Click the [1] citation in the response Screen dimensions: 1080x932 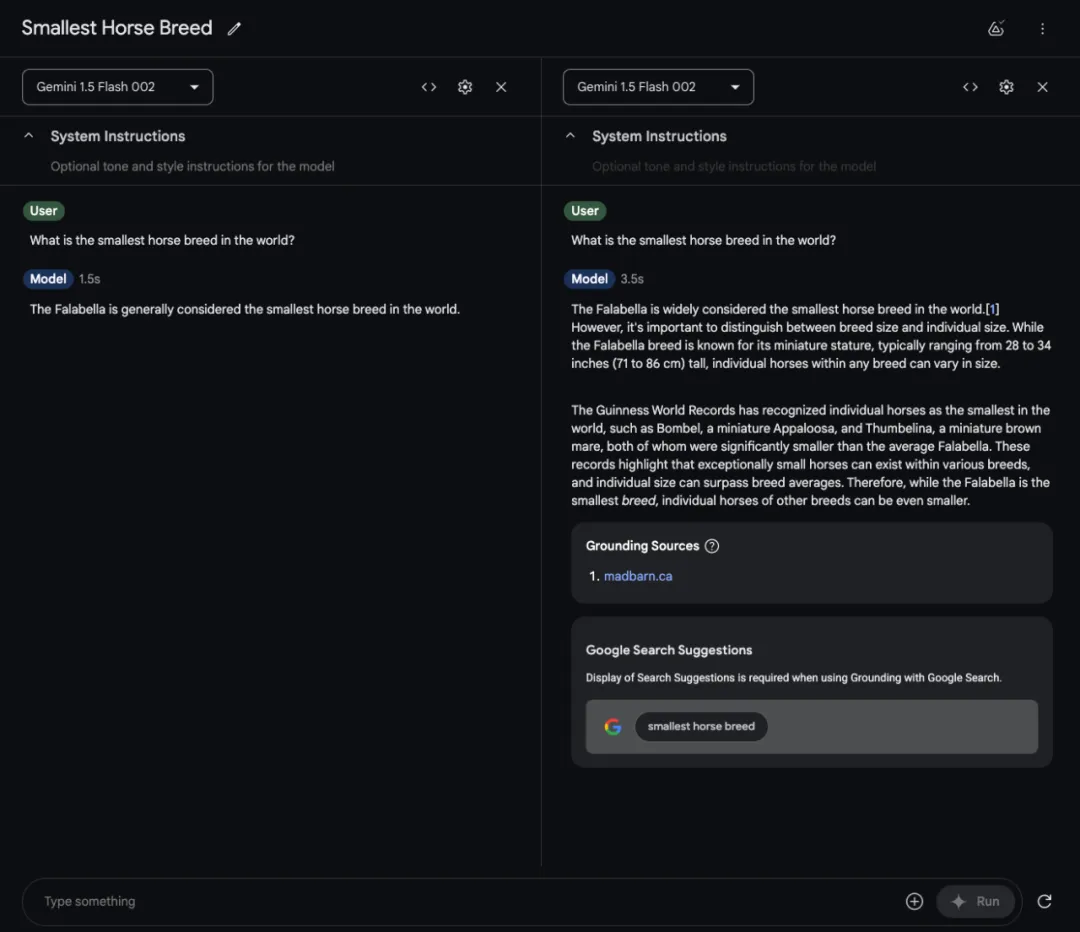(x=992, y=309)
